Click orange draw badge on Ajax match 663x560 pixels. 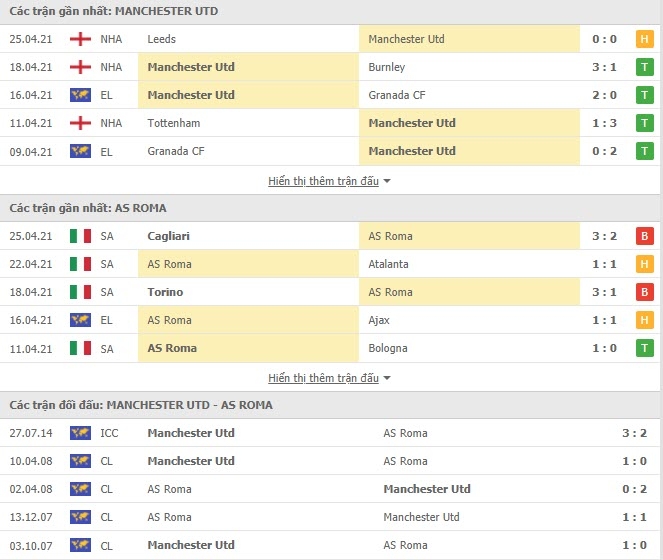pos(644,320)
